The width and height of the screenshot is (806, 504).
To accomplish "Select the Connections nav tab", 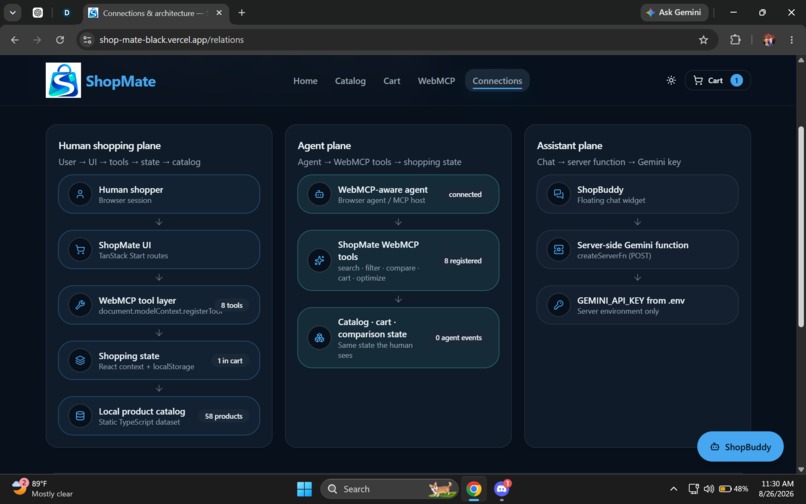I will tap(497, 81).
